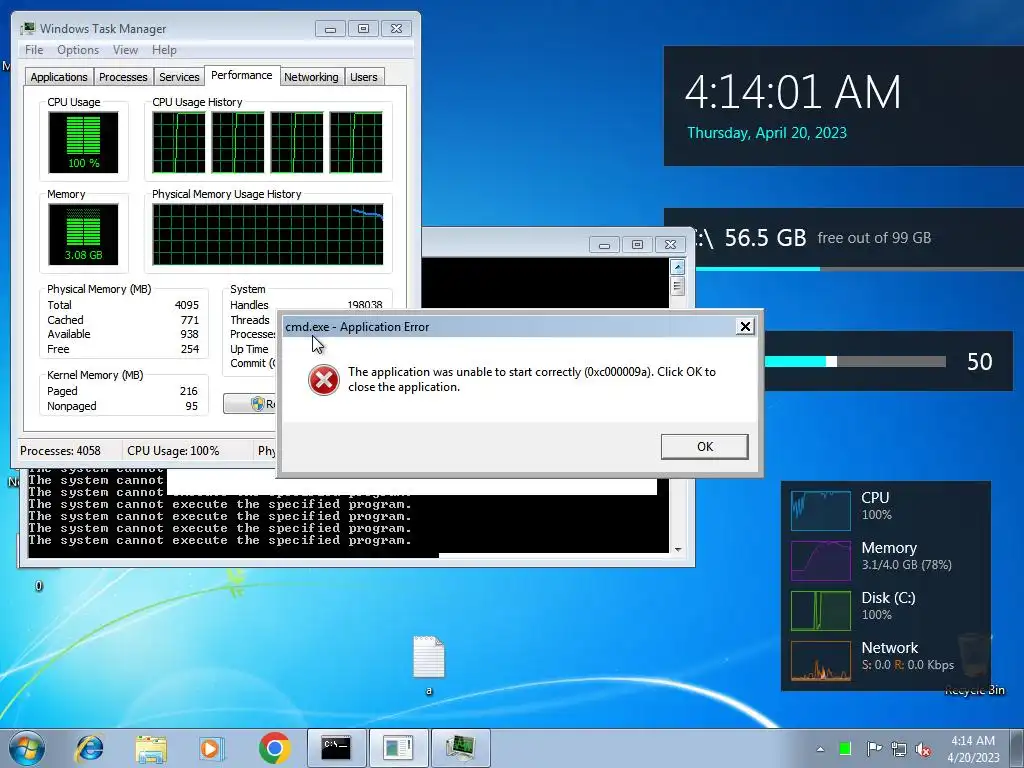Open the File menu in Task Manager
The width and height of the screenshot is (1024, 768).
pyautogui.click(x=34, y=50)
